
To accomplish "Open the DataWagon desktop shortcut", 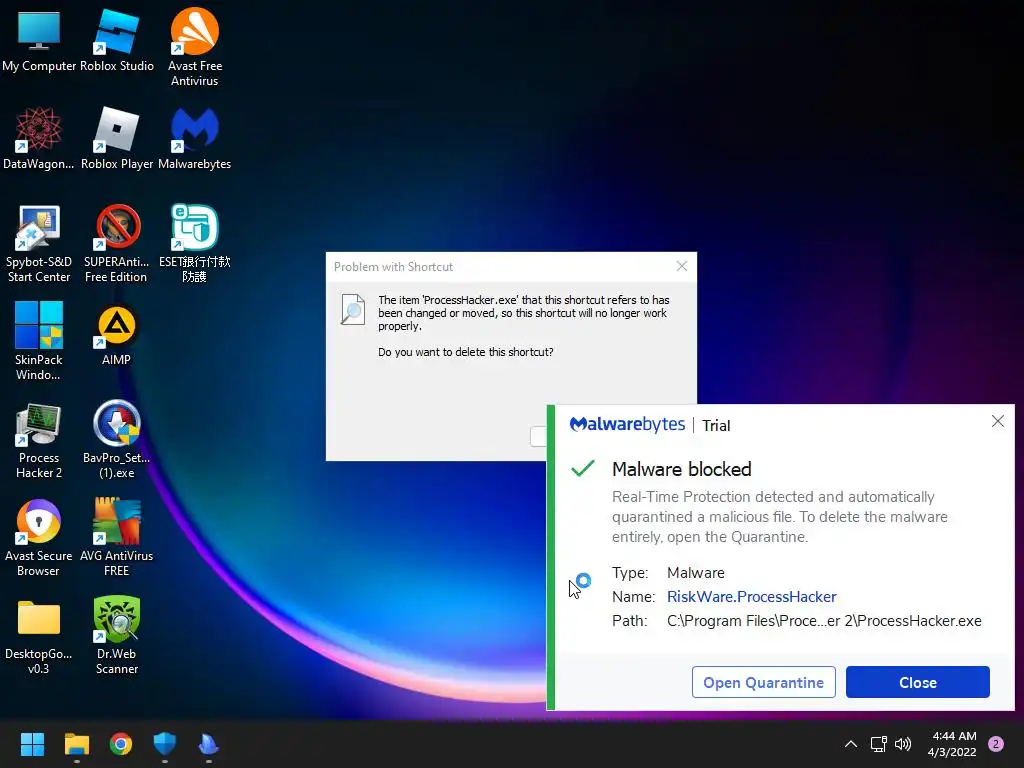I will tap(39, 138).
